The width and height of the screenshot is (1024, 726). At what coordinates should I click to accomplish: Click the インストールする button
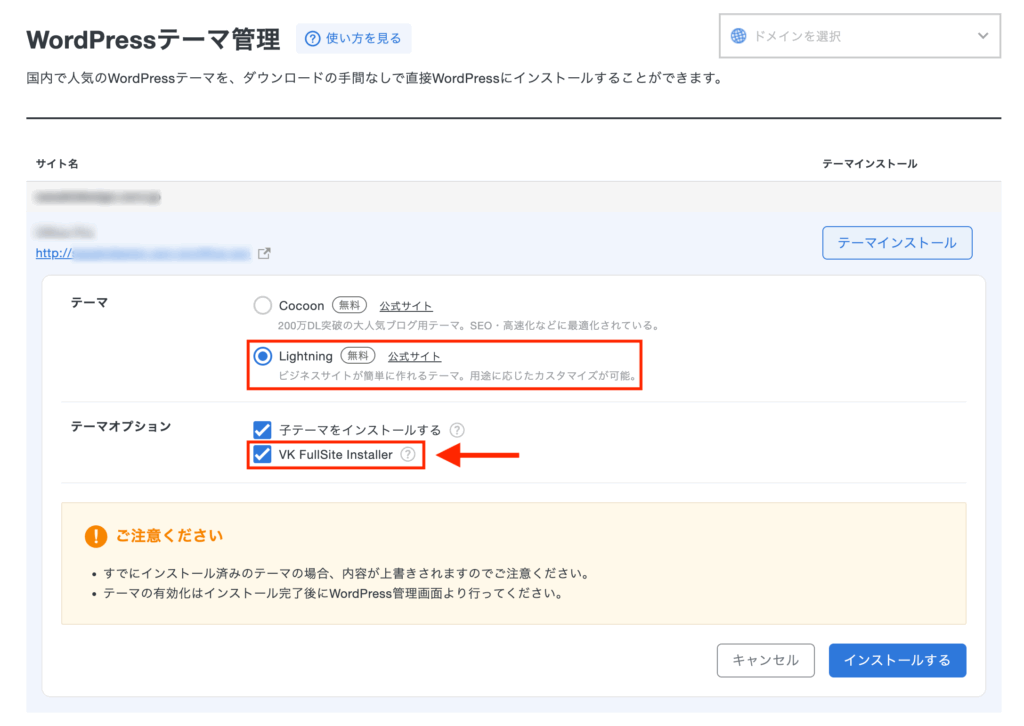(x=897, y=660)
